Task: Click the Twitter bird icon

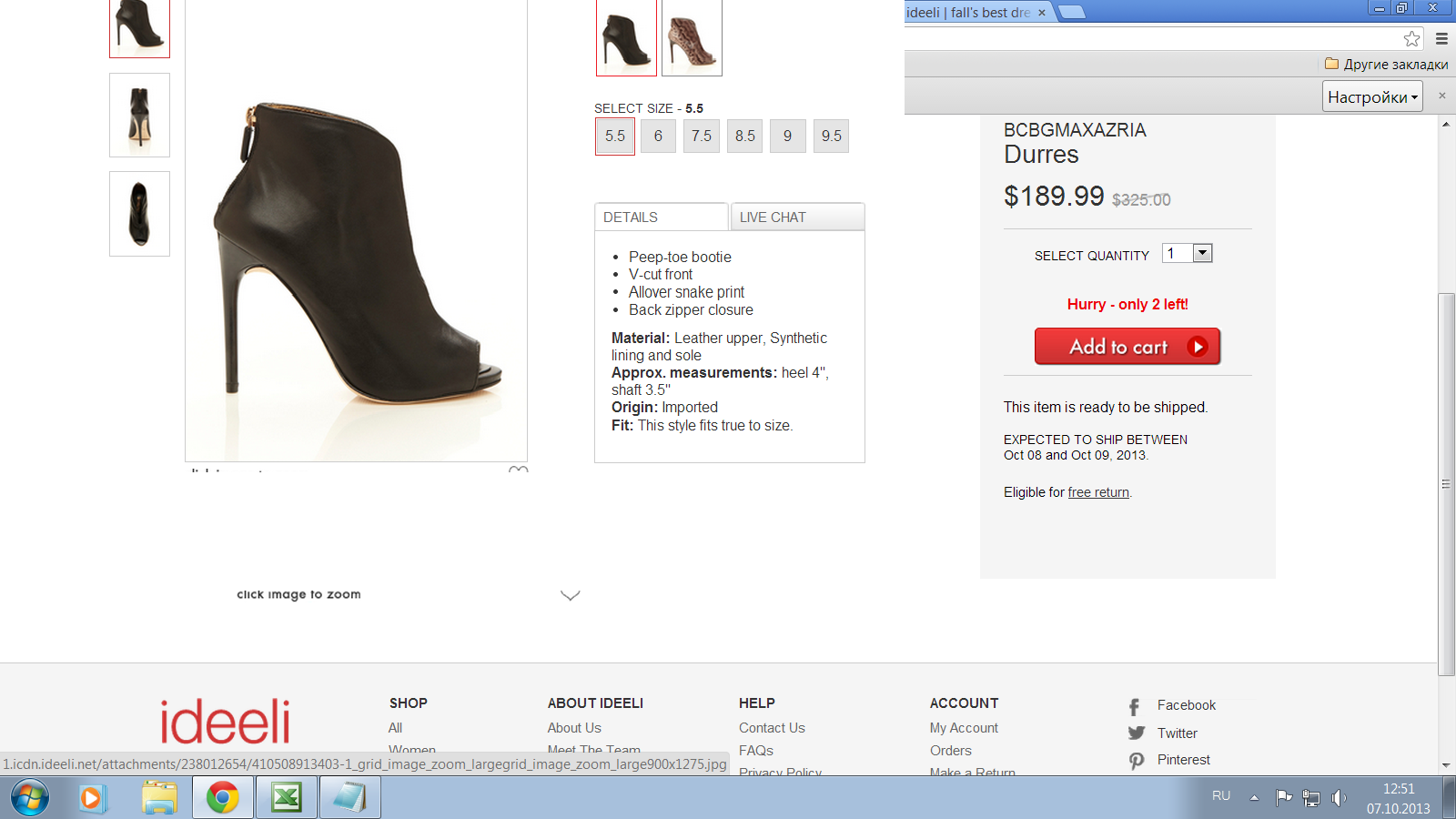Action: 1137,733
